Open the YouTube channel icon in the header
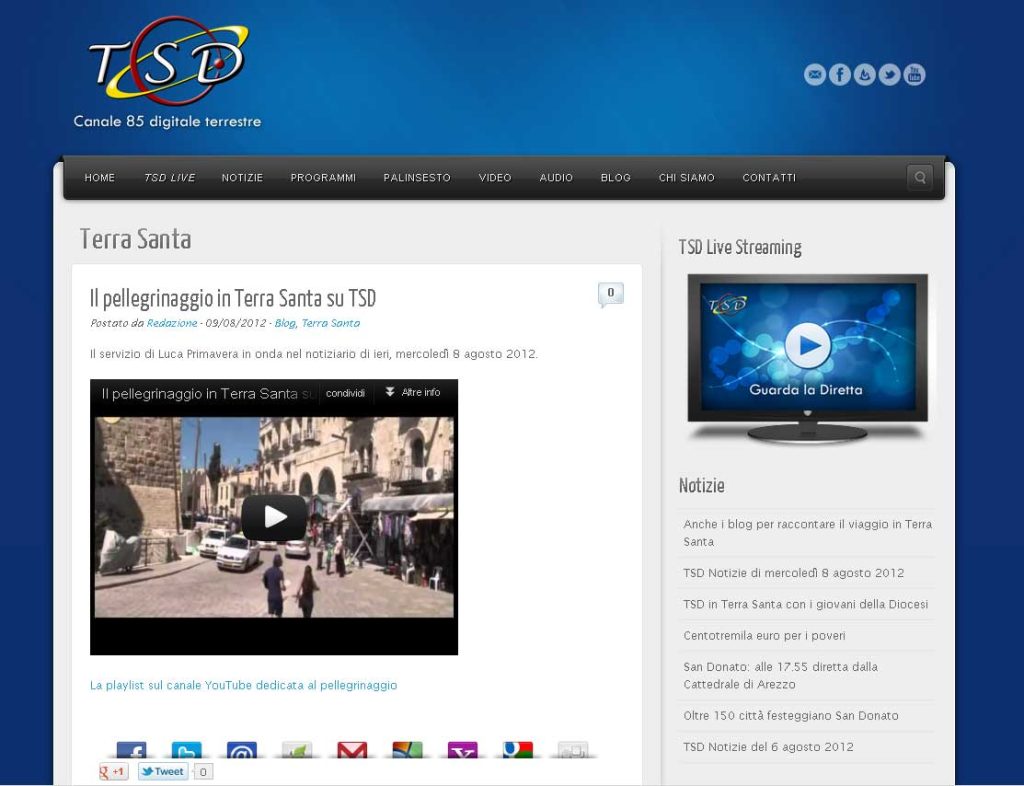 (914, 74)
